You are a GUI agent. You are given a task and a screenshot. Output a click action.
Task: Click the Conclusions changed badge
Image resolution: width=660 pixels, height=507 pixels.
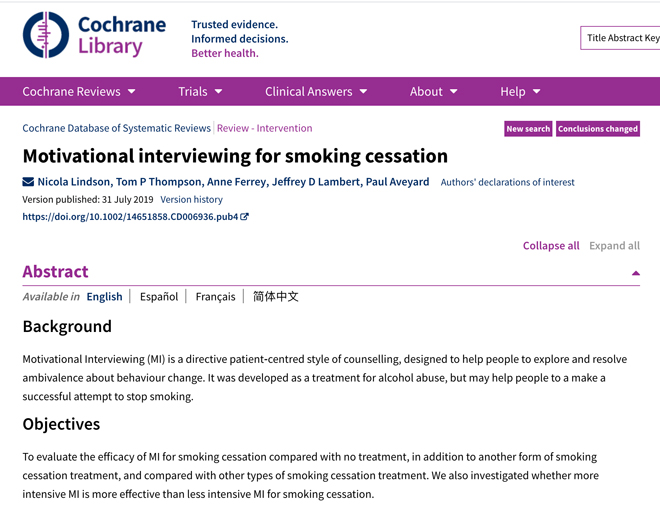pyautogui.click(x=598, y=129)
